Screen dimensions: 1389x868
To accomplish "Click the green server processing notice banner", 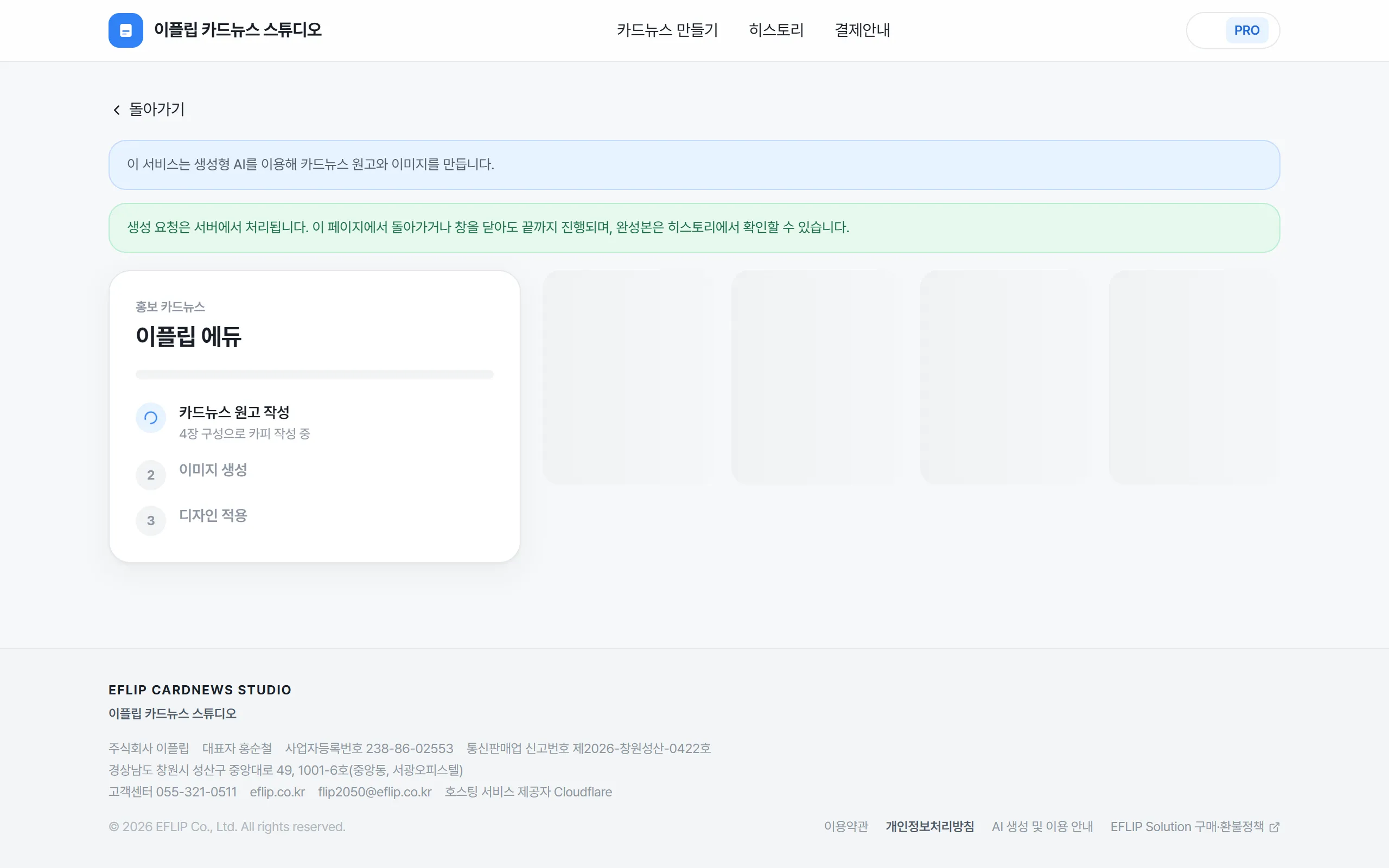I will tap(694, 228).
